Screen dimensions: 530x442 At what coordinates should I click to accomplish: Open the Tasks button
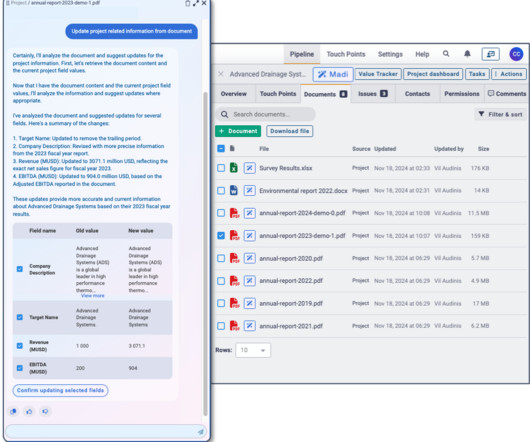click(477, 74)
